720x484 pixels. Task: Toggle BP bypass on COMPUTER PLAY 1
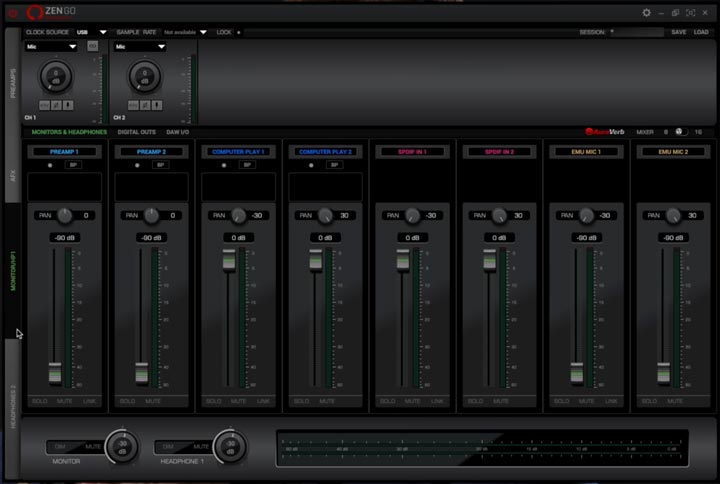pyautogui.click(x=247, y=164)
